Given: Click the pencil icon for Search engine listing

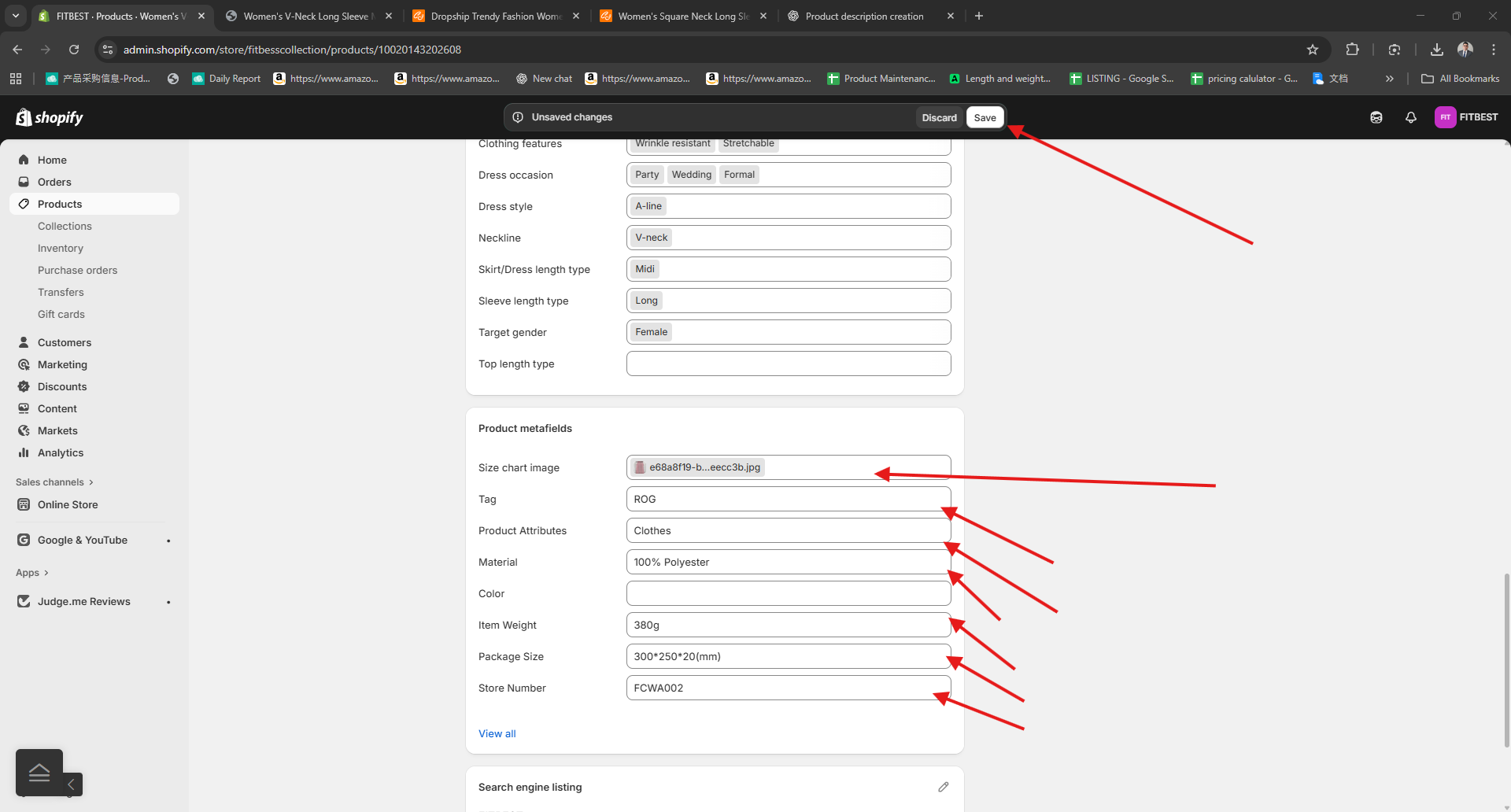Looking at the screenshot, I should pyautogui.click(x=943, y=787).
